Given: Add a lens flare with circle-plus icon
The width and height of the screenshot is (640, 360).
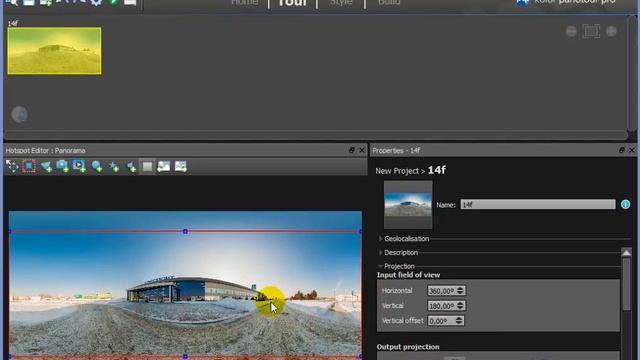Looking at the screenshot, I should click(x=97, y=166).
